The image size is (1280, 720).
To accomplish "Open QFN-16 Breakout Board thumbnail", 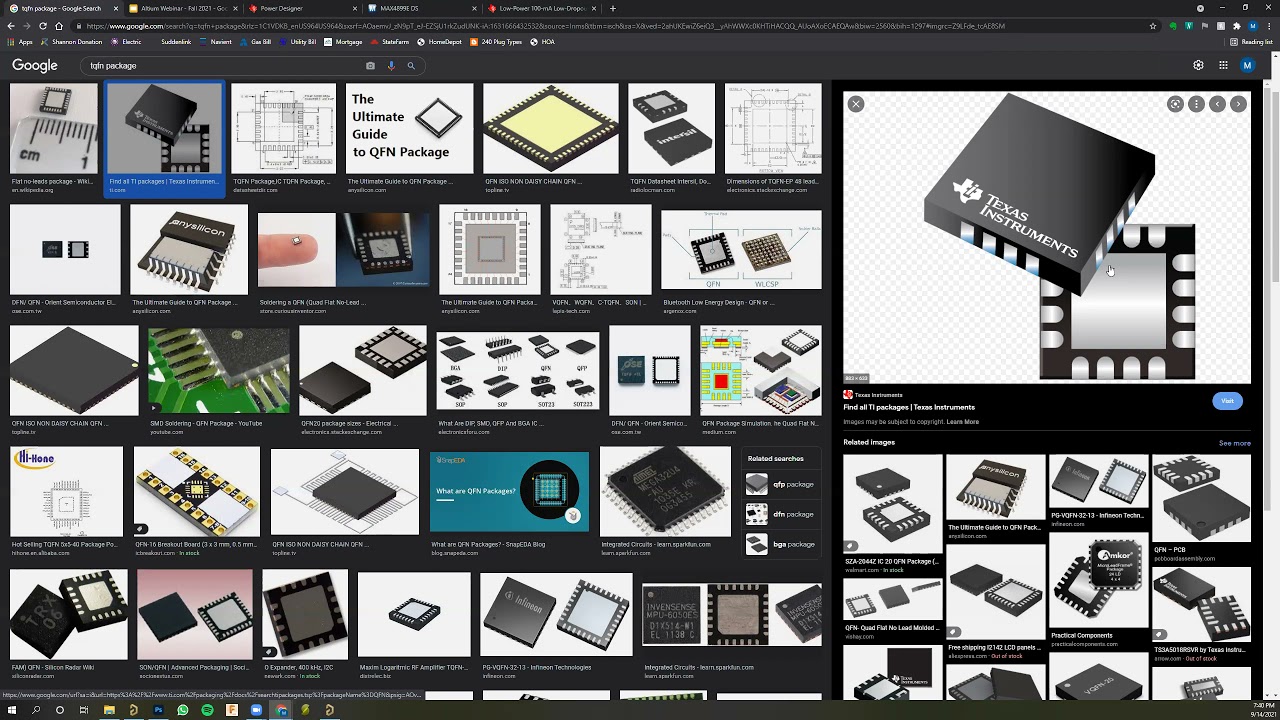I will pyautogui.click(x=196, y=492).
